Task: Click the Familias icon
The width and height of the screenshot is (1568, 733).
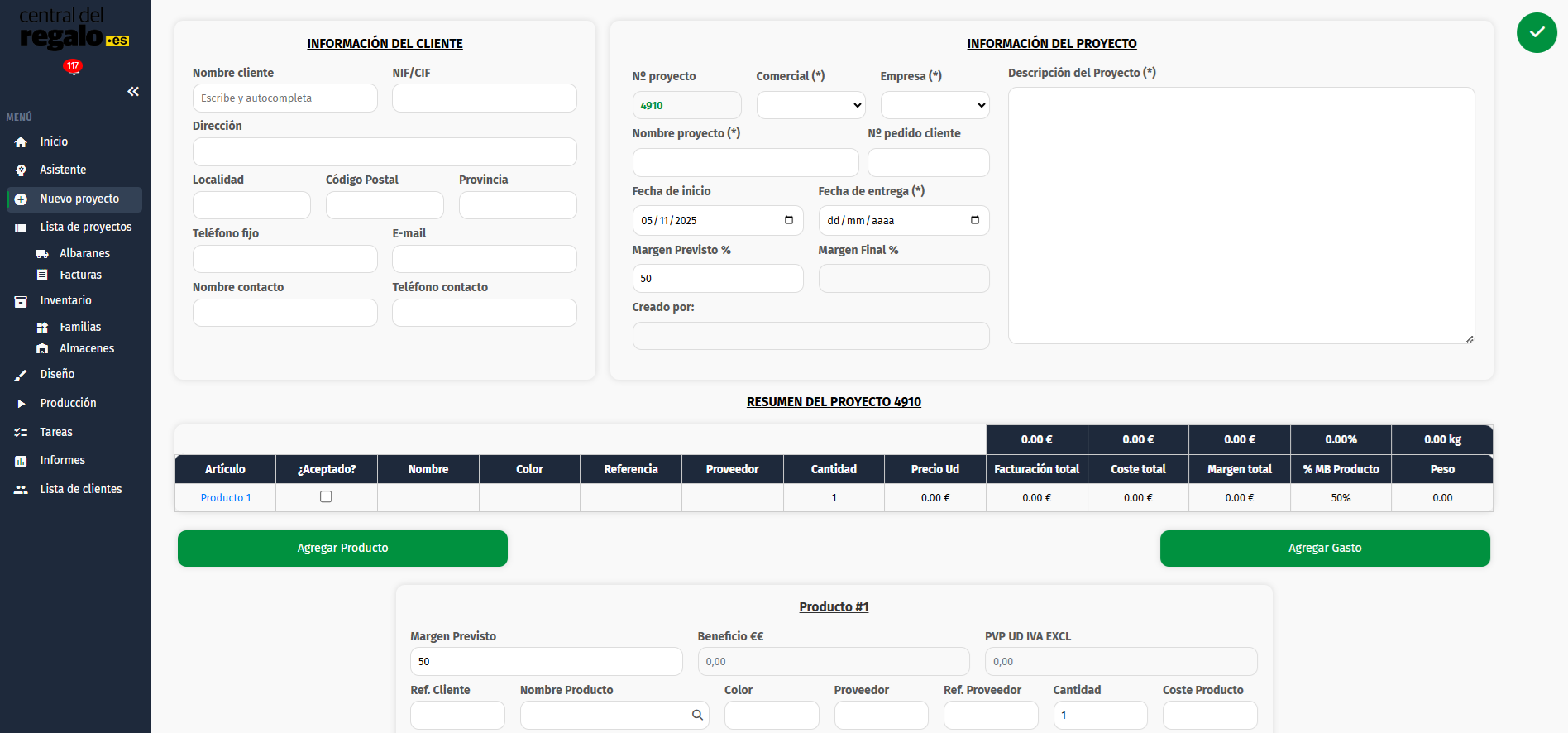Action: (42, 328)
